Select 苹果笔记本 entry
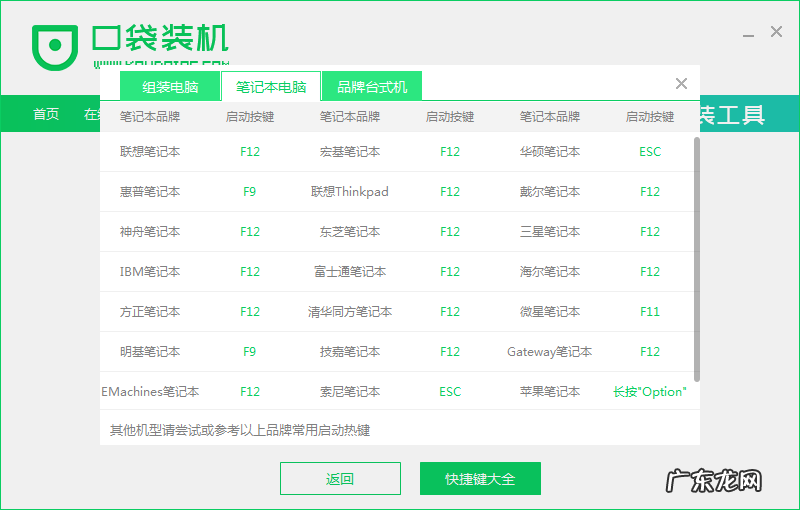 pos(550,391)
